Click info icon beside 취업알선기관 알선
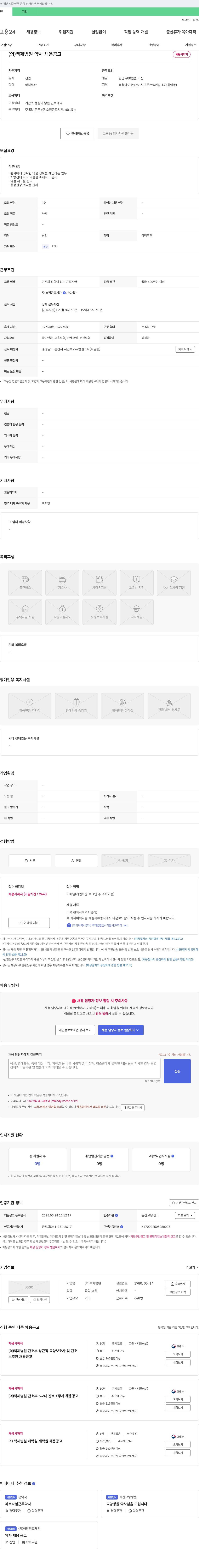Viewport: 199px width, 1568px height. [x=112, y=1156]
